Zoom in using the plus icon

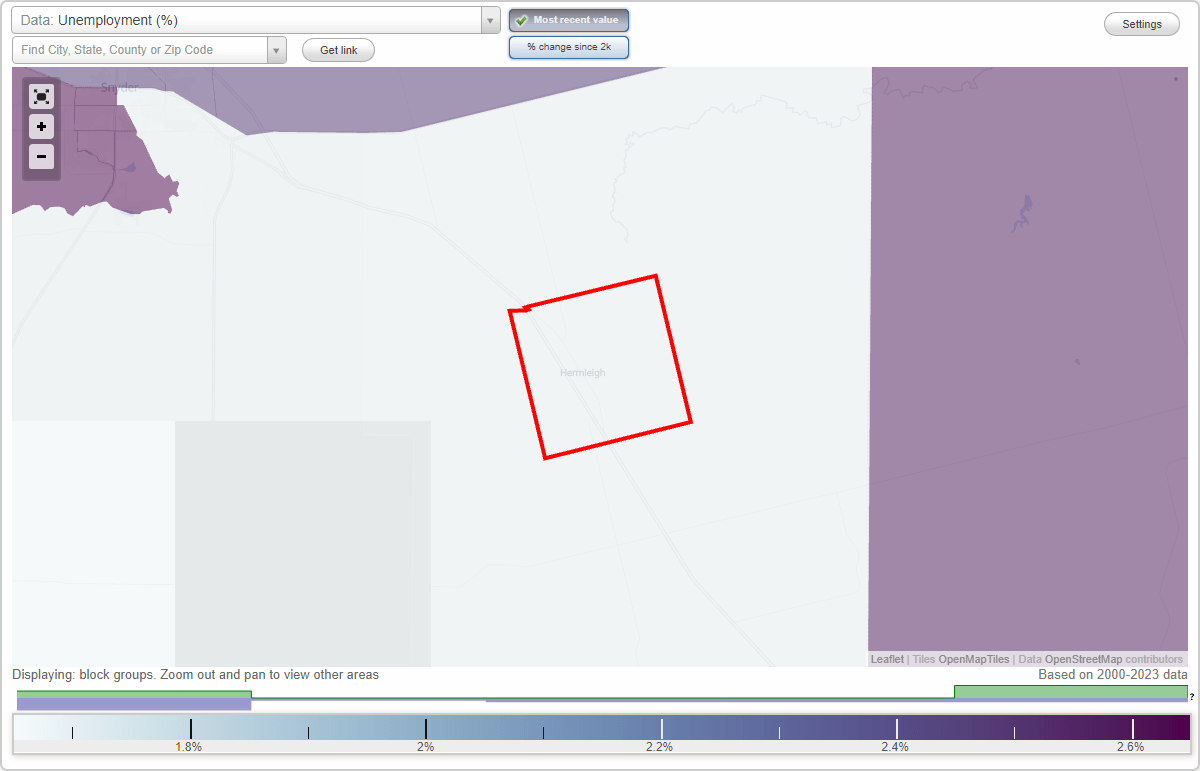point(41,127)
